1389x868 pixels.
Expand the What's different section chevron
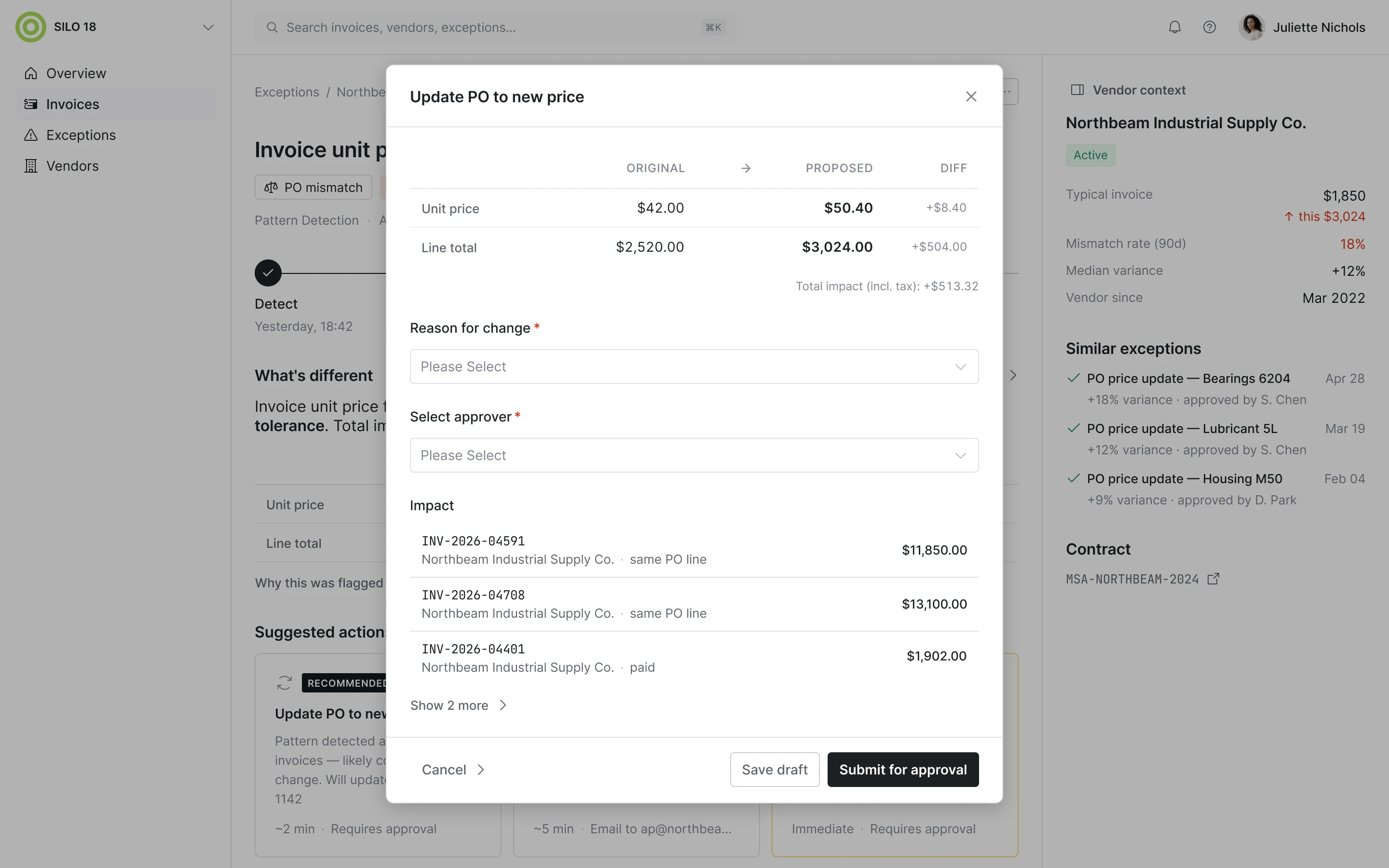[x=1013, y=376]
